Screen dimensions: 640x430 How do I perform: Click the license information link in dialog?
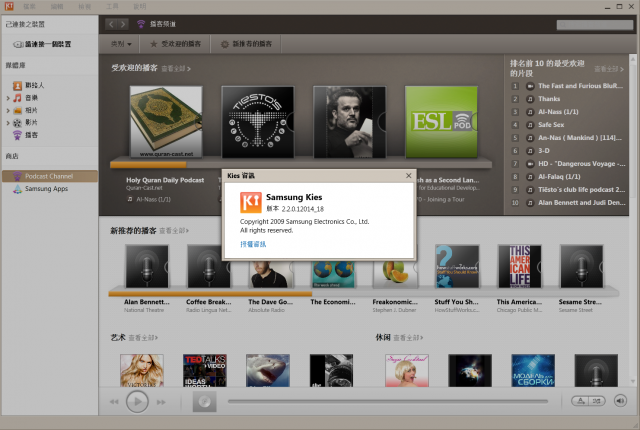click(x=253, y=244)
